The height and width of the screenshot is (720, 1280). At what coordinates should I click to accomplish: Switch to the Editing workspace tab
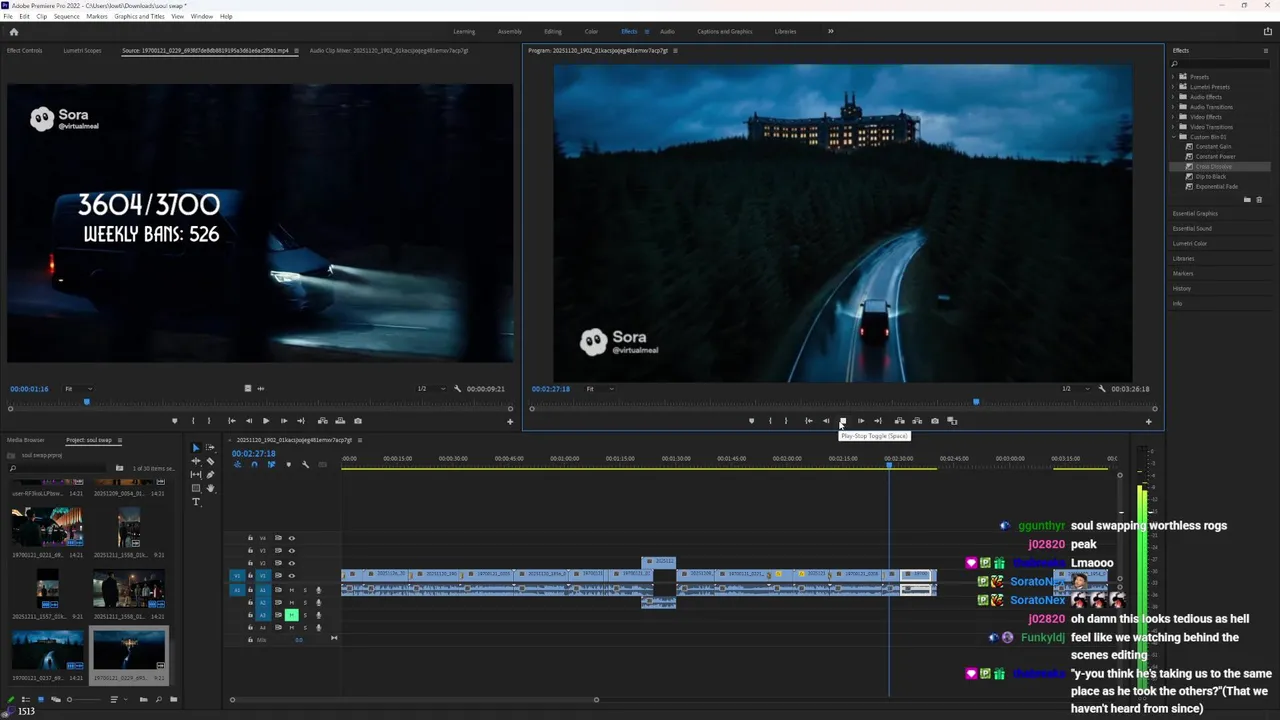point(553,31)
